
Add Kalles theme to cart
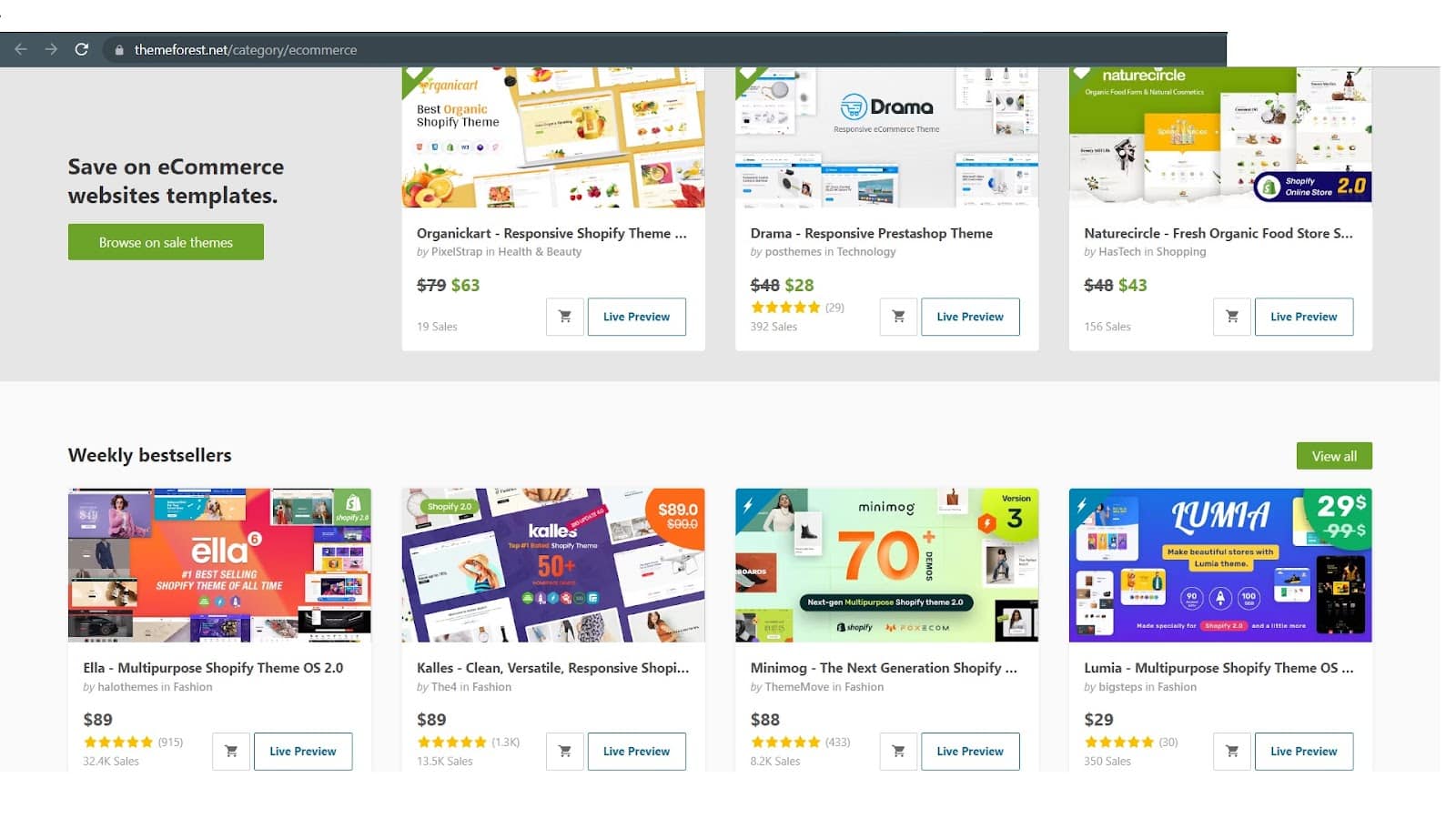[565, 752]
